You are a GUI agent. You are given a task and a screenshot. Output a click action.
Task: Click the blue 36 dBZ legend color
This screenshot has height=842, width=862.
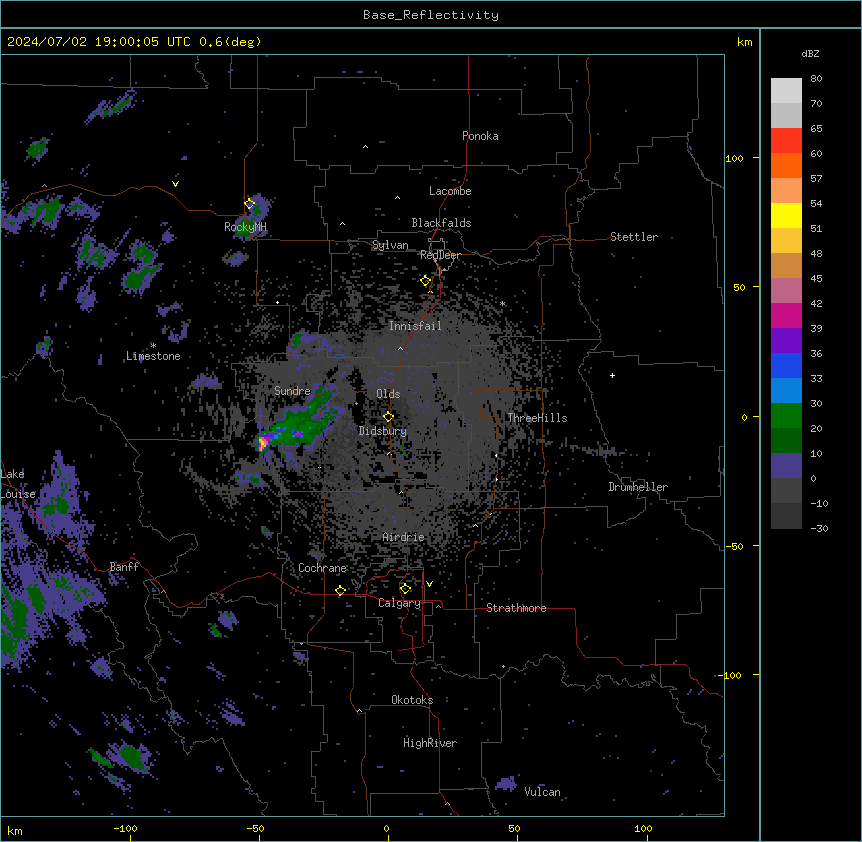tap(786, 365)
